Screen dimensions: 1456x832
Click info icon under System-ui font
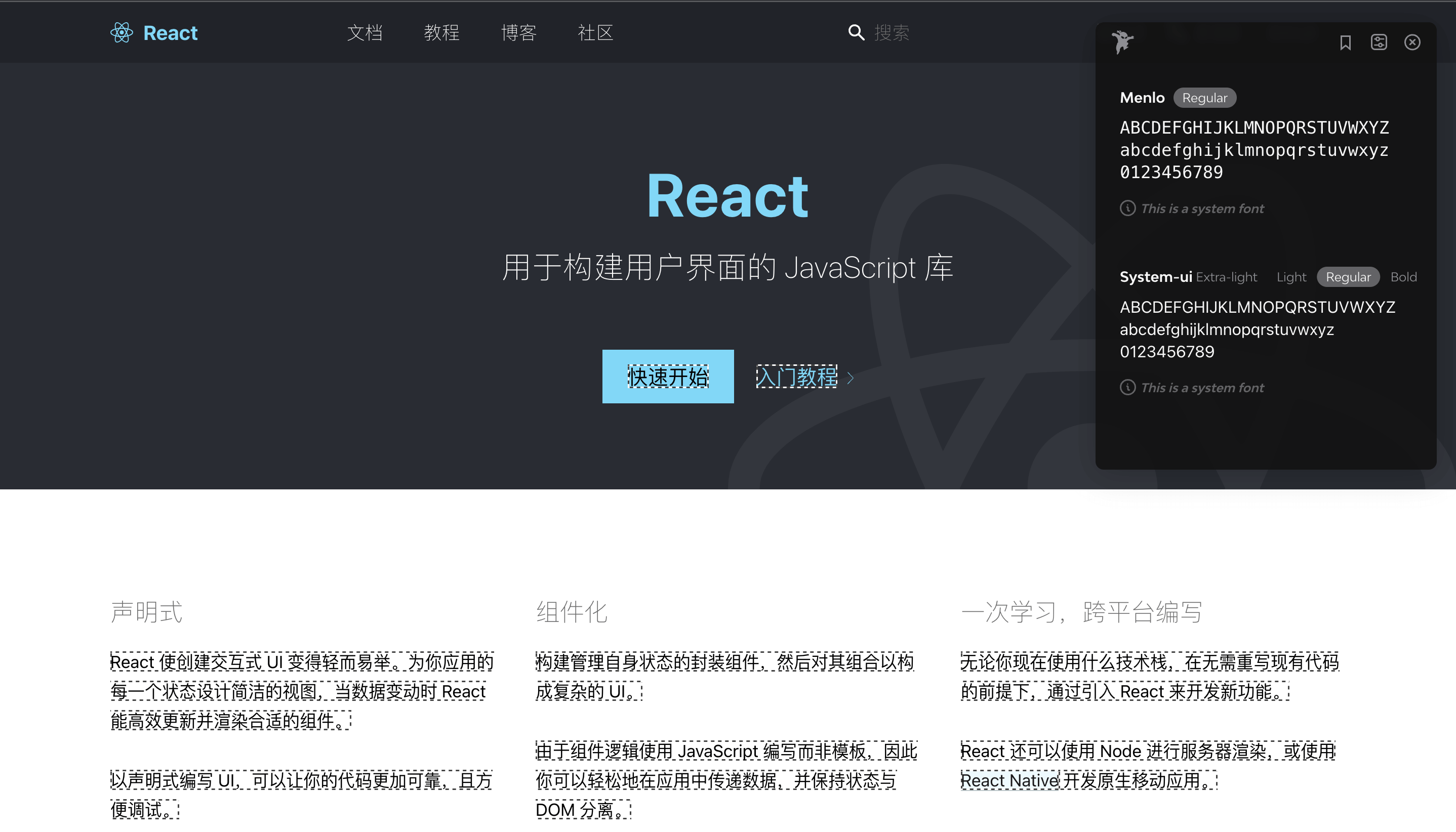(x=1127, y=388)
